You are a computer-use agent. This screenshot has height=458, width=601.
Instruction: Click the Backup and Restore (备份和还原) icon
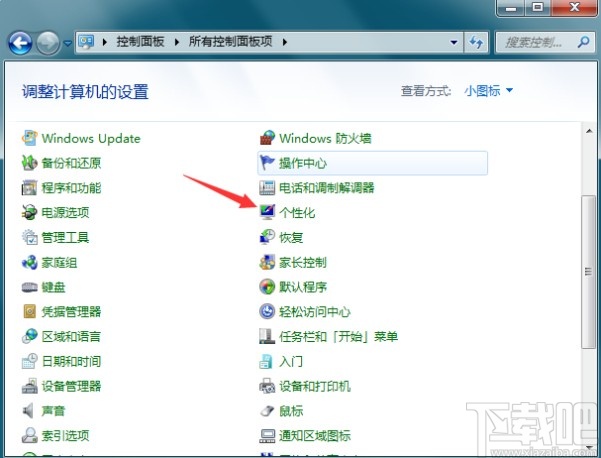pos(30,163)
